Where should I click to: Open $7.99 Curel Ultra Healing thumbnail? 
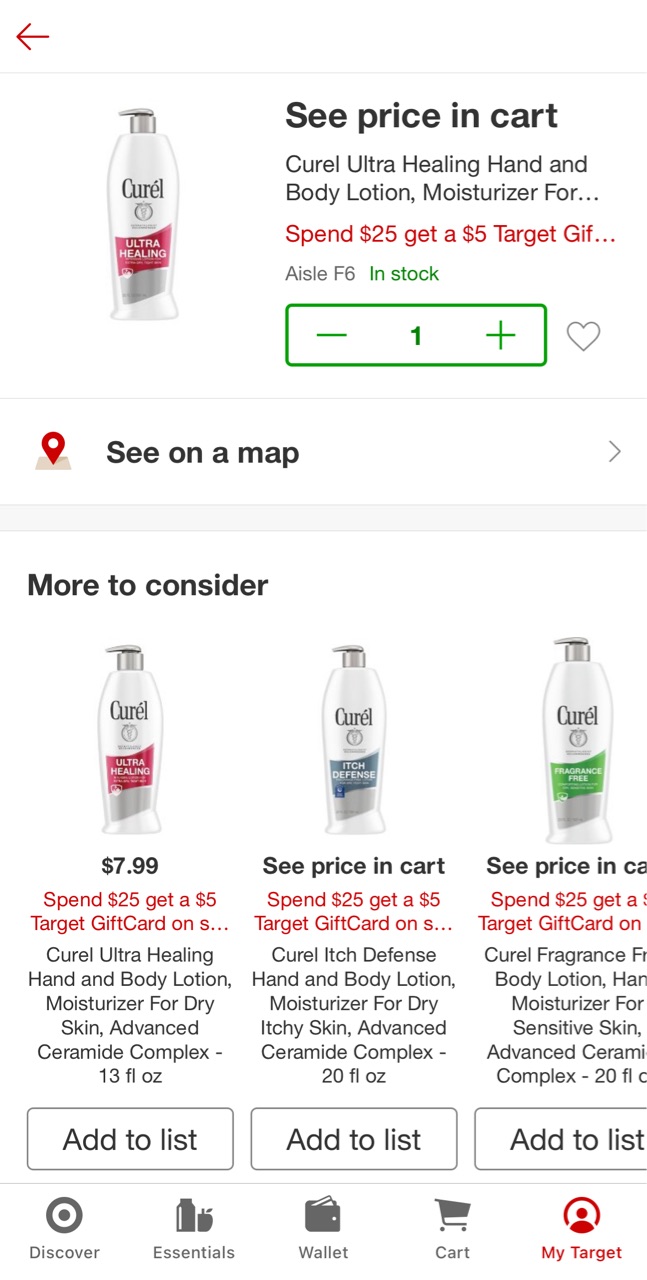(130, 740)
